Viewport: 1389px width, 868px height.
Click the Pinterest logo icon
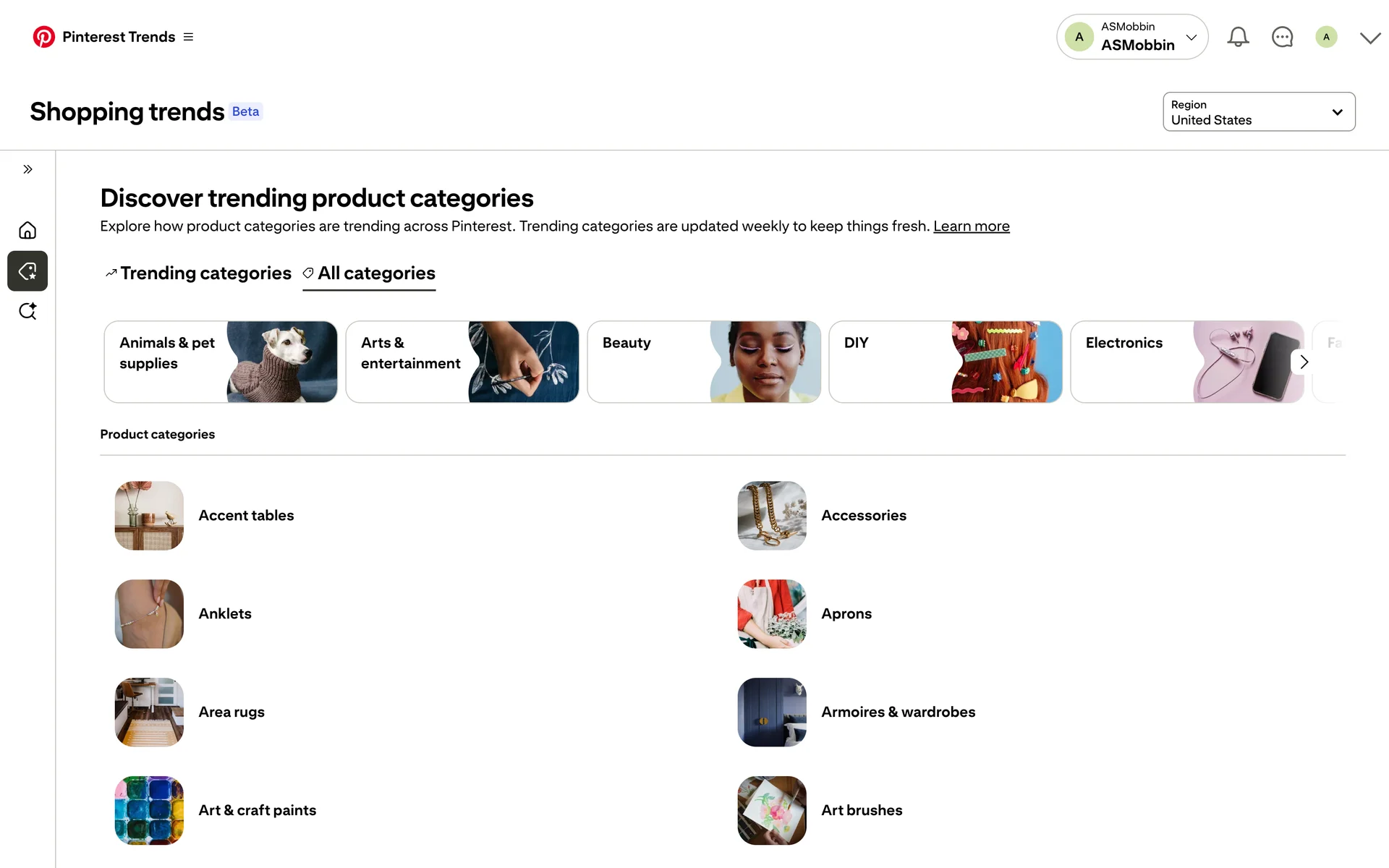pos(43,37)
